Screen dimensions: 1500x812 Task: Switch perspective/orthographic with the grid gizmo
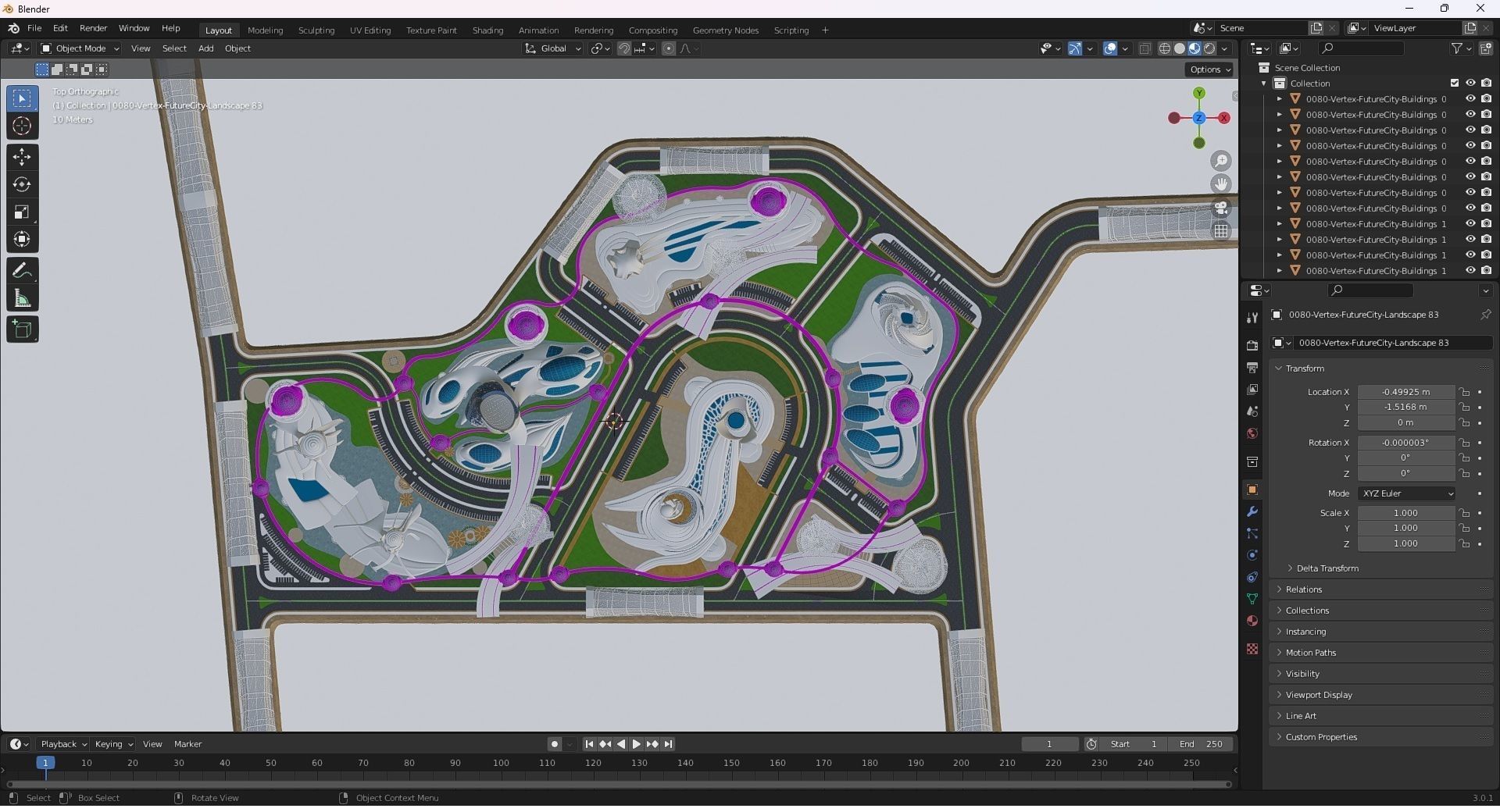coord(1220,231)
